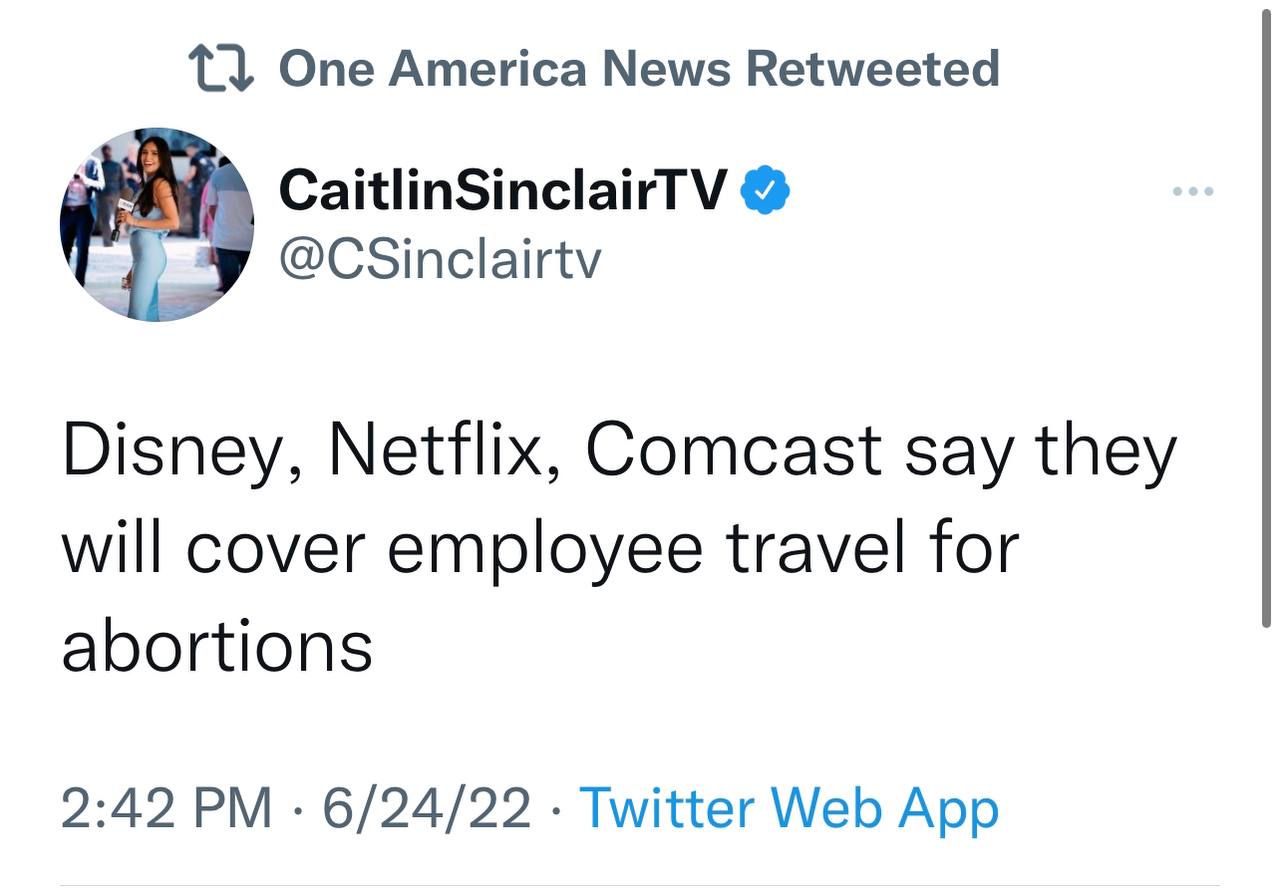The width and height of the screenshot is (1280, 891).
Task: Open CaitlinSinclairTV's profile picture
Action: 157,224
